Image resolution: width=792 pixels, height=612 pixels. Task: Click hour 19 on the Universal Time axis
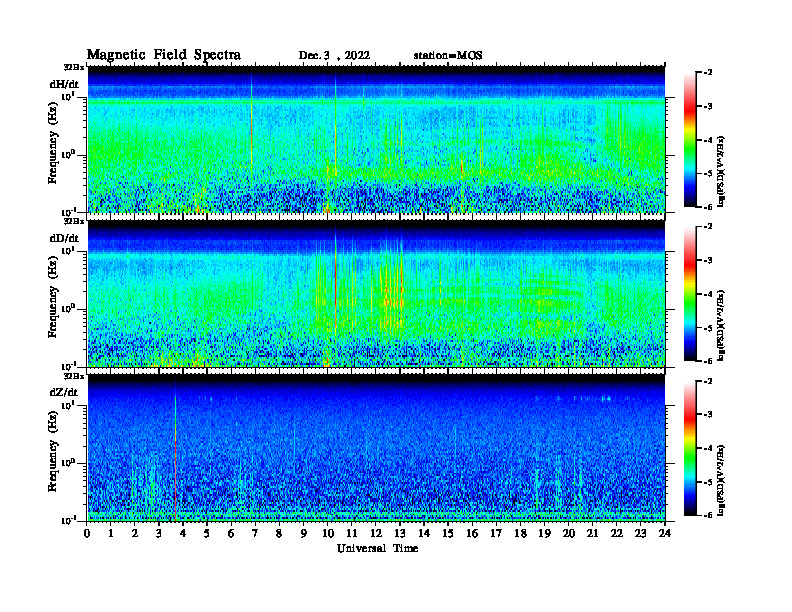pyautogui.click(x=544, y=534)
